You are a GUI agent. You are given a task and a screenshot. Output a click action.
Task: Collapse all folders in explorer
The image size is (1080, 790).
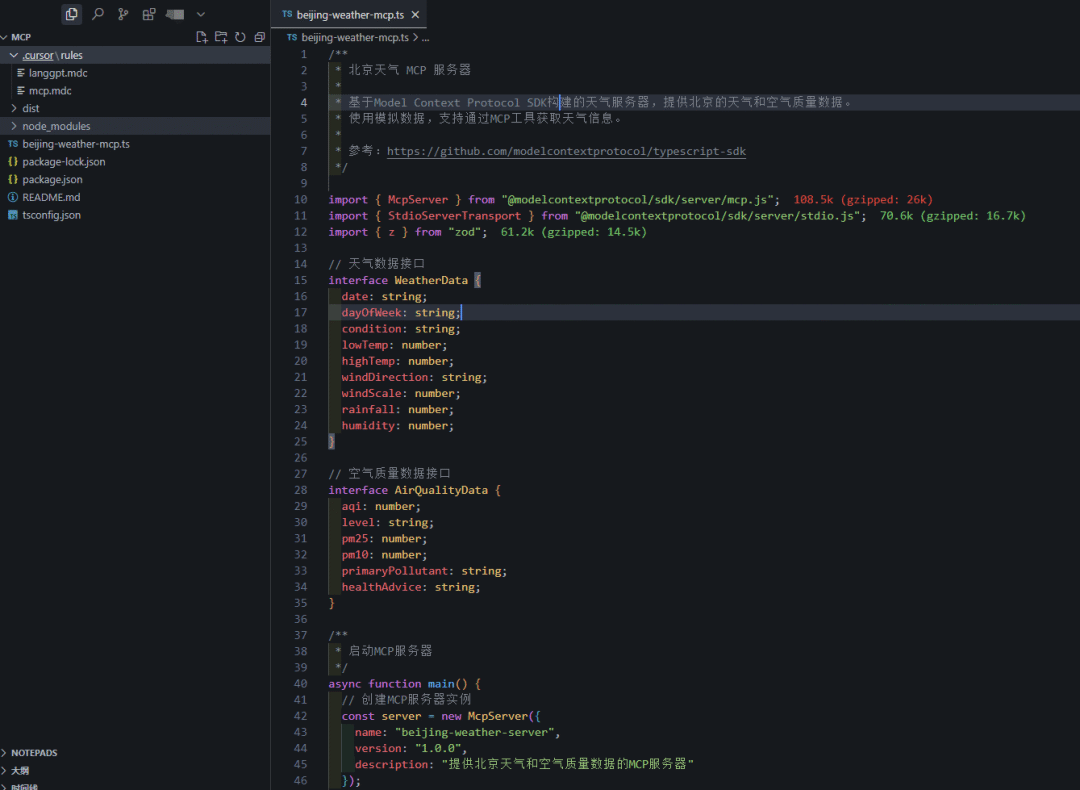click(260, 37)
